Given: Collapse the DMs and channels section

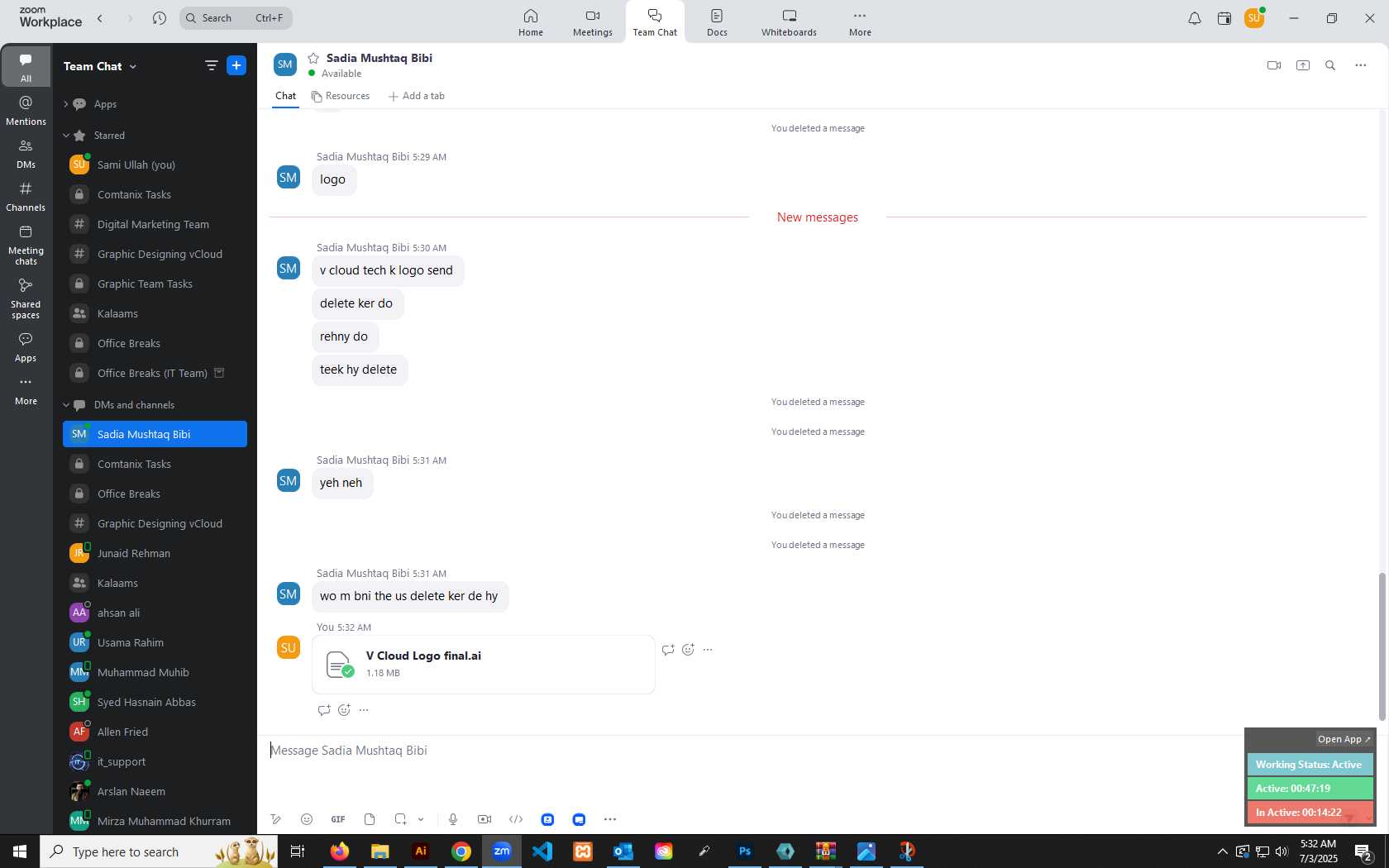Looking at the screenshot, I should (x=65, y=405).
